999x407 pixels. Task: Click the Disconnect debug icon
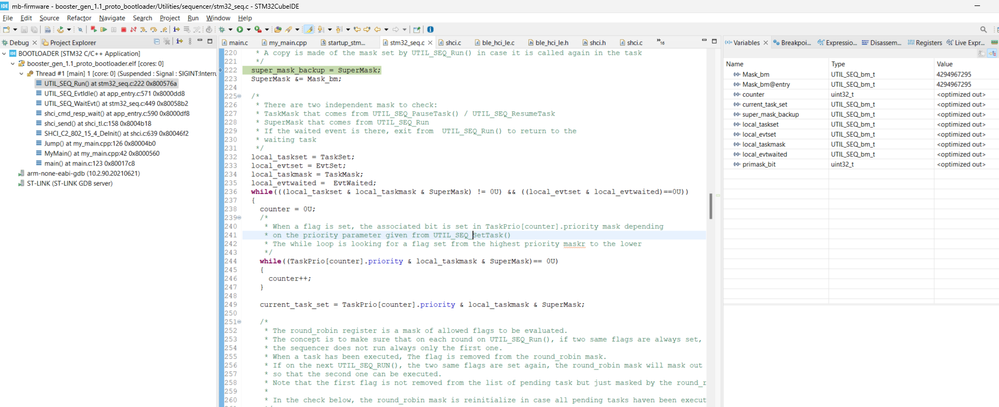pyautogui.click(x=133, y=29)
